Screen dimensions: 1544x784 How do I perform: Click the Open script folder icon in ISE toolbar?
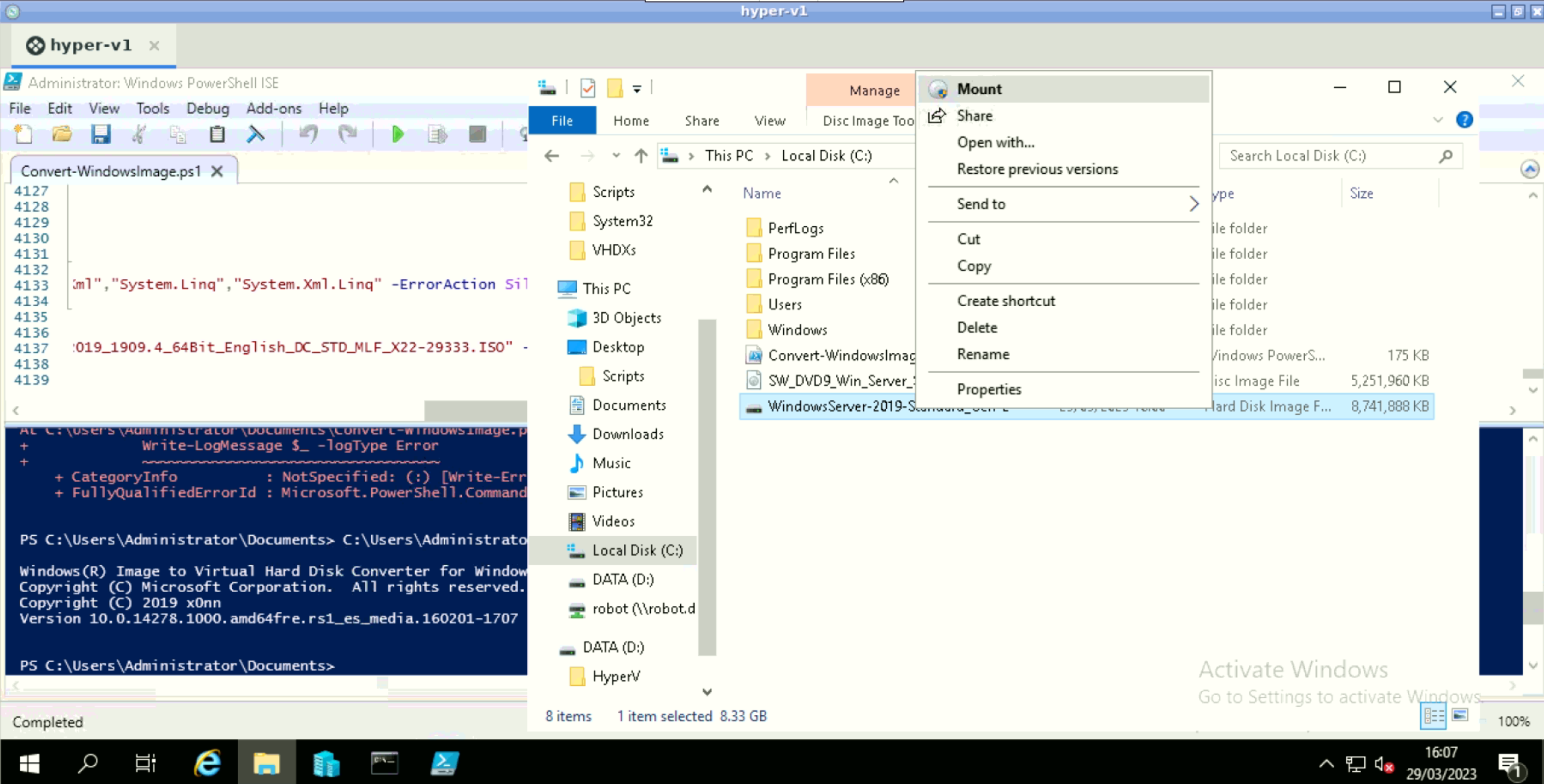click(x=62, y=134)
